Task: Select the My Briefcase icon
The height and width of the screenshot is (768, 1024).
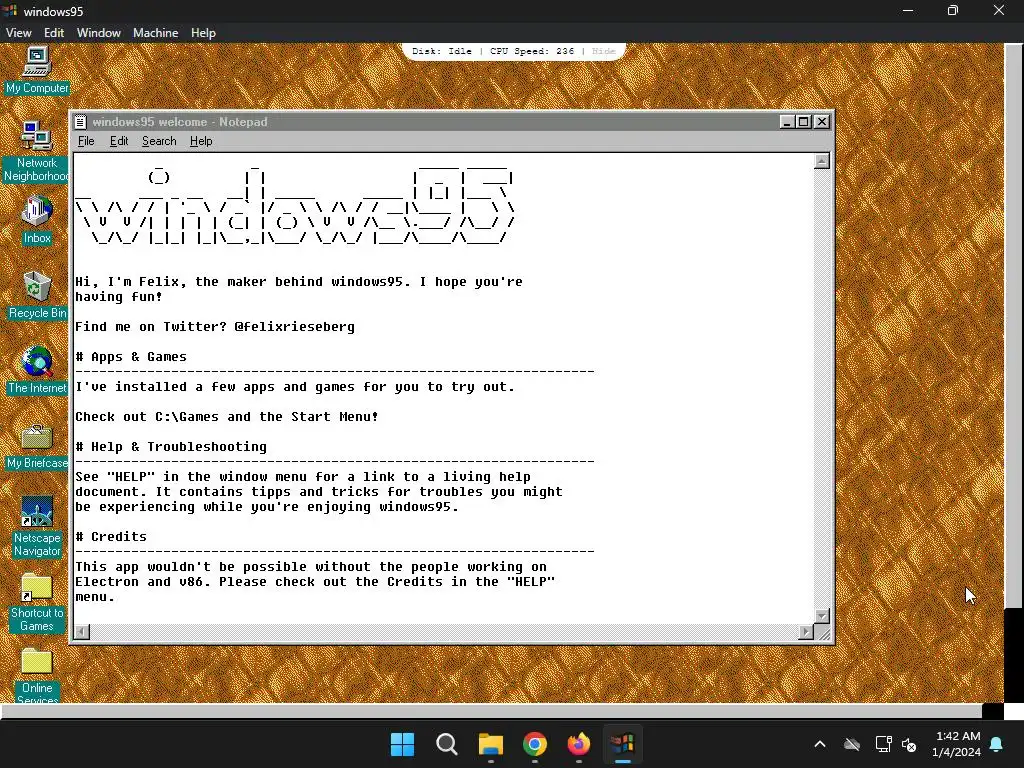Action: (x=37, y=445)
